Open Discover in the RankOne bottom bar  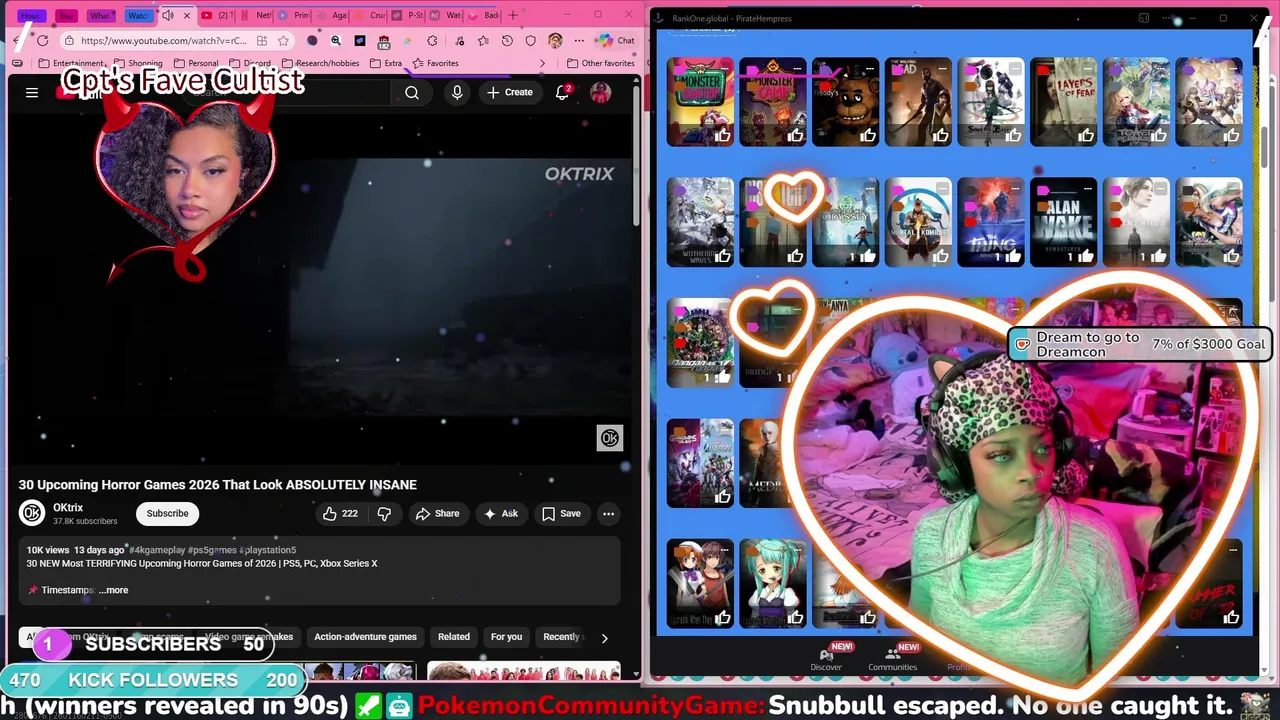tap(826, 659)
